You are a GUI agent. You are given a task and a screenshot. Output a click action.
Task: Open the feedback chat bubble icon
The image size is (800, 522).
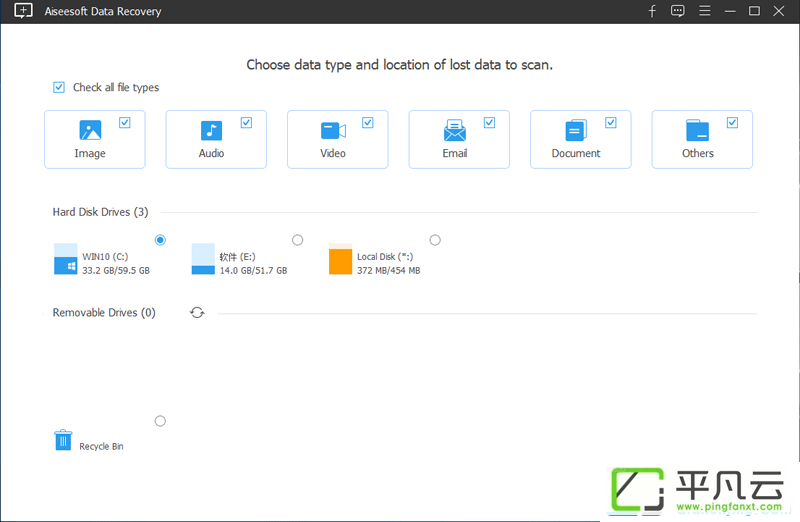point(678,11)
